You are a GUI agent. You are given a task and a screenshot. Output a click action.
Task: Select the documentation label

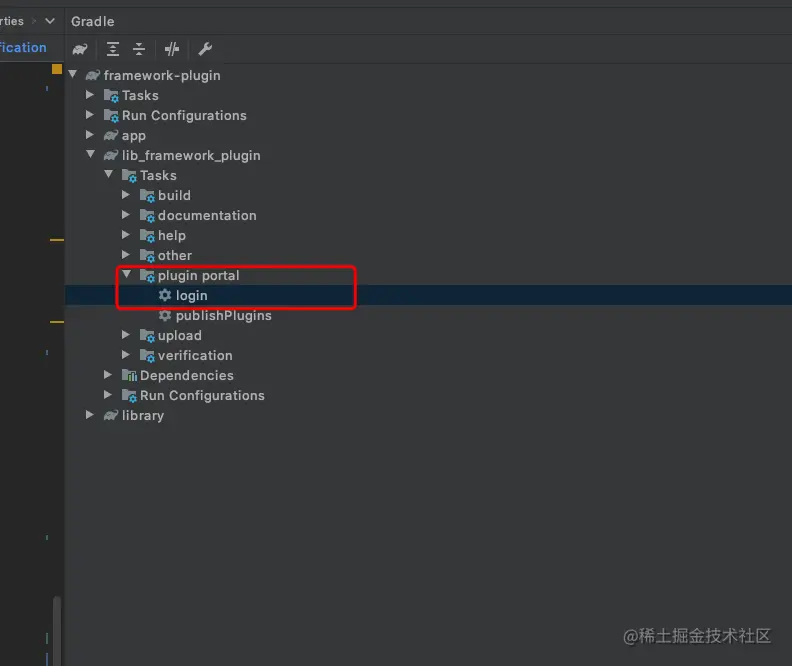click(x=207, y=216)
